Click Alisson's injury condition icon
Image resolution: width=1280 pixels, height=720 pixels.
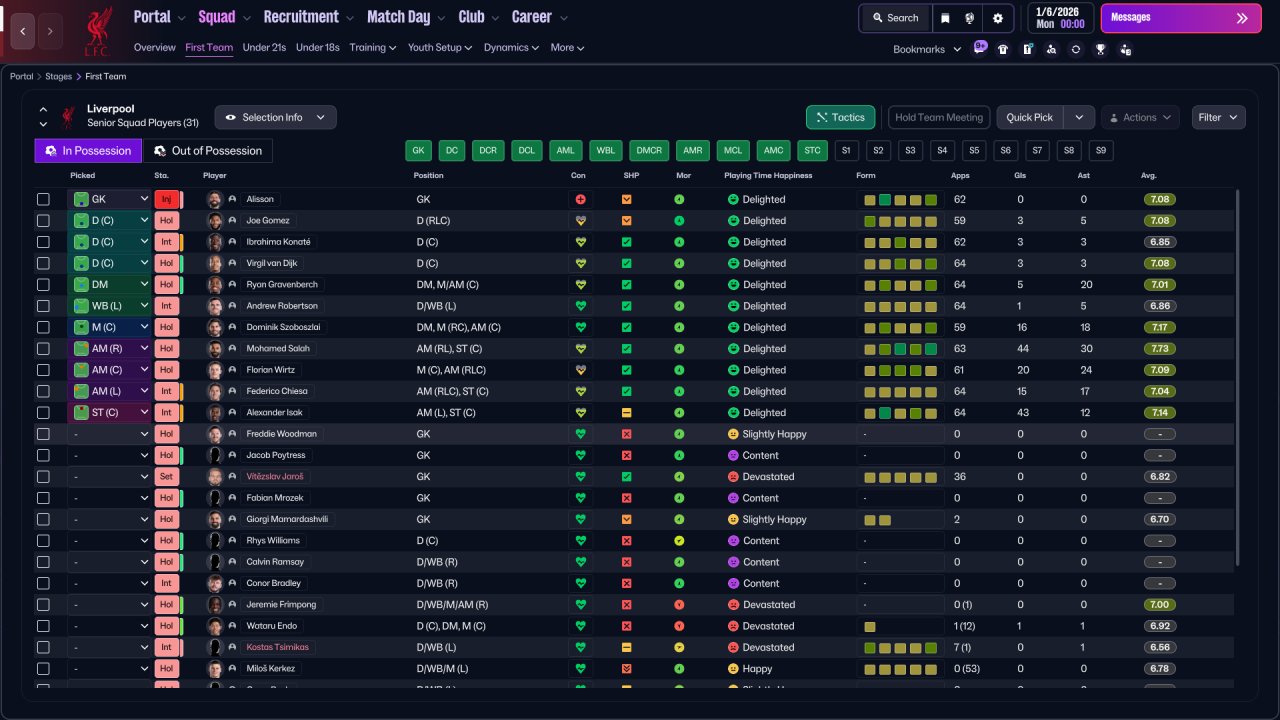pyautogui.click(x=580, y=199)
